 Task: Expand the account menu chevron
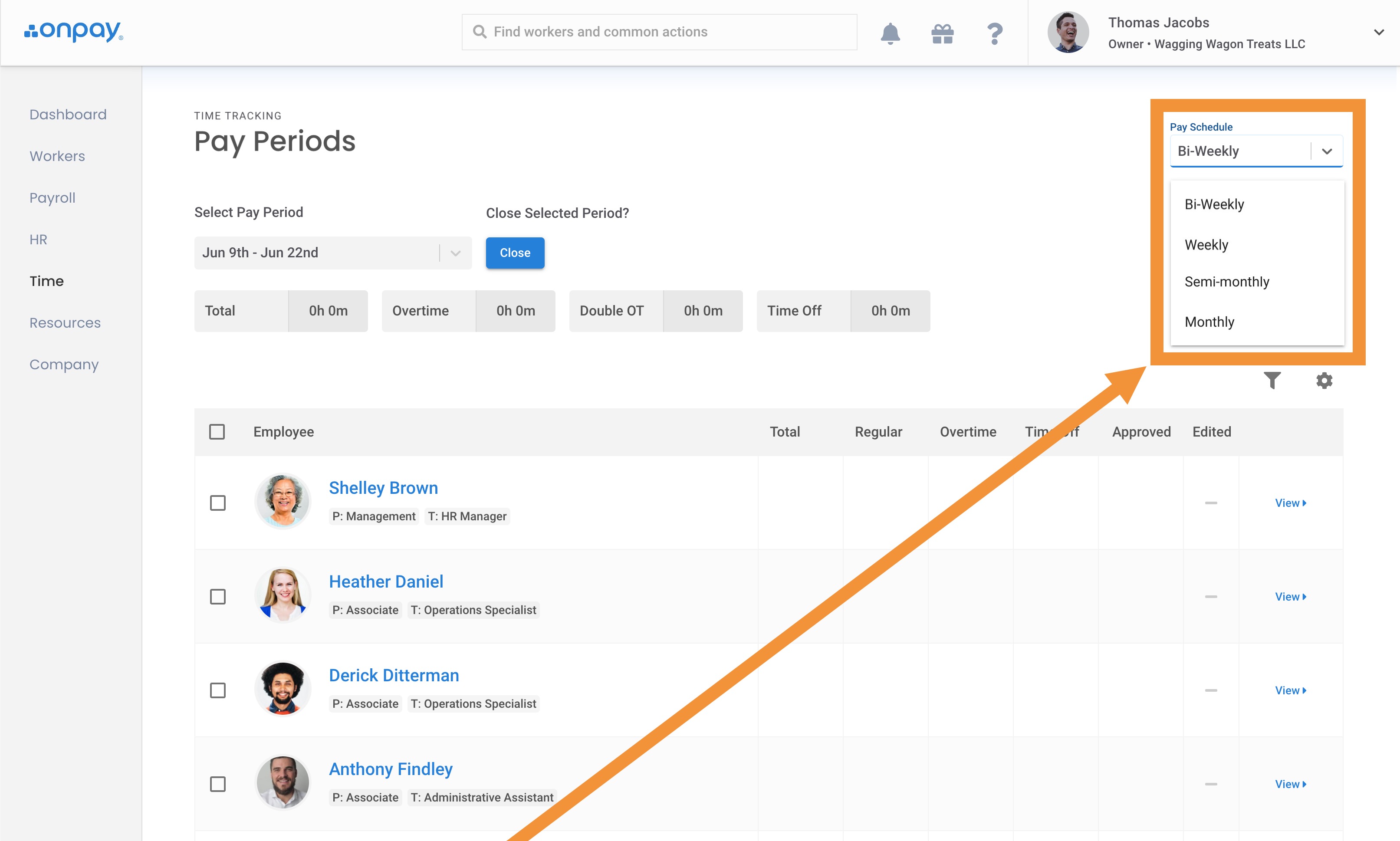(x=1379, y=32)
